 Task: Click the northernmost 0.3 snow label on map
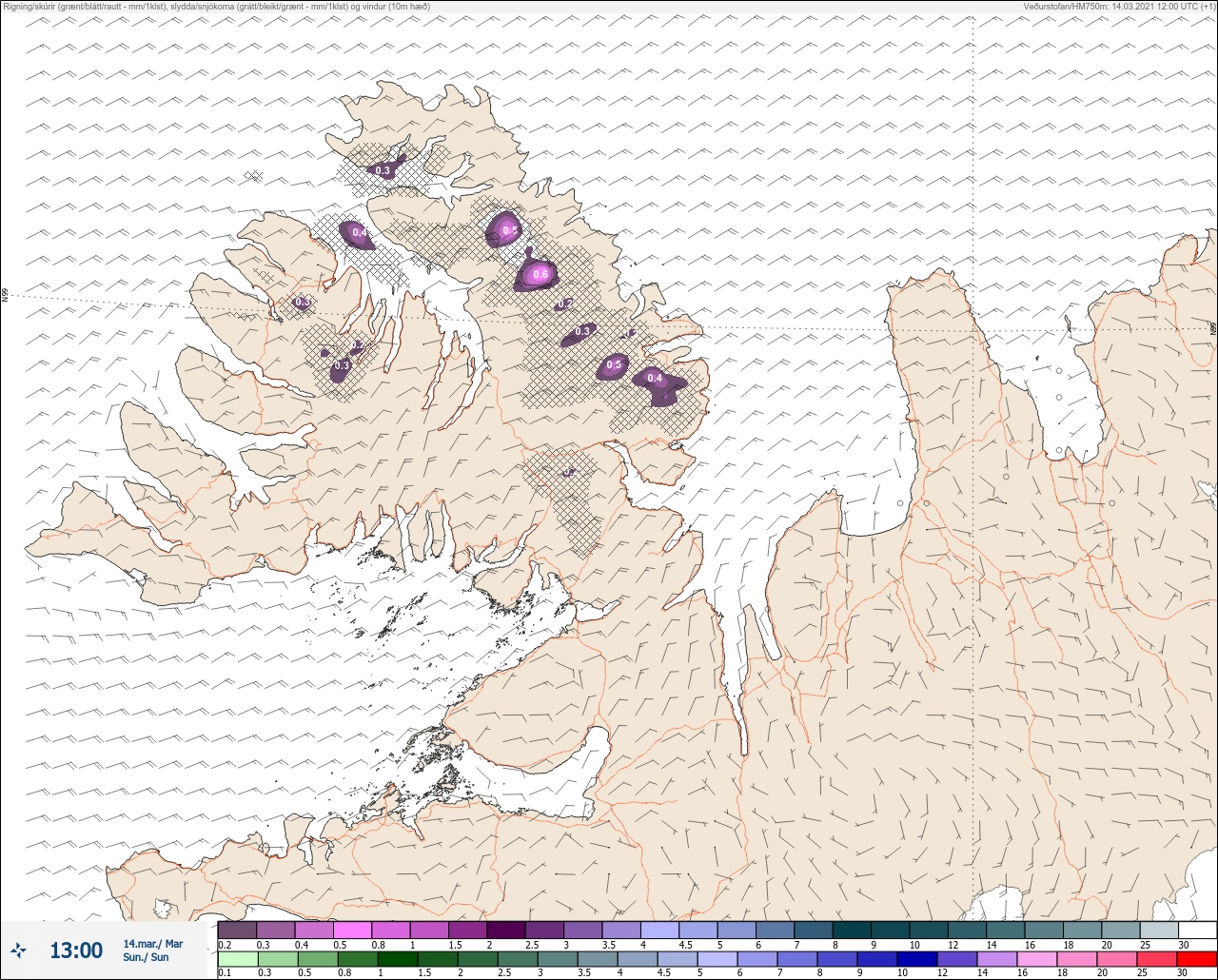pyautogui.click(x=383, y=171)
